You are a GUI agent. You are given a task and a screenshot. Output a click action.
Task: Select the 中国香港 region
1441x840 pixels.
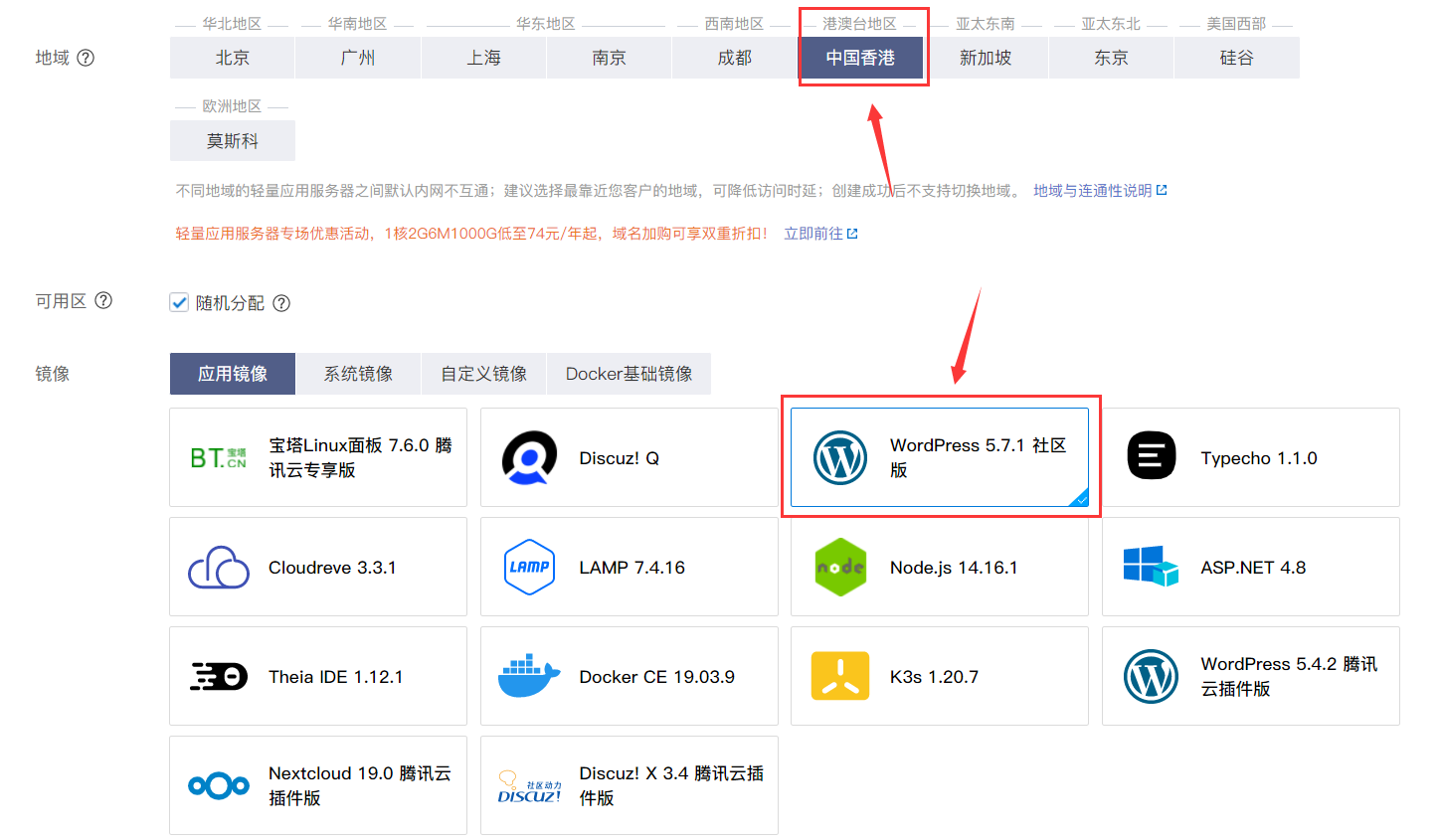pos(860,58)
